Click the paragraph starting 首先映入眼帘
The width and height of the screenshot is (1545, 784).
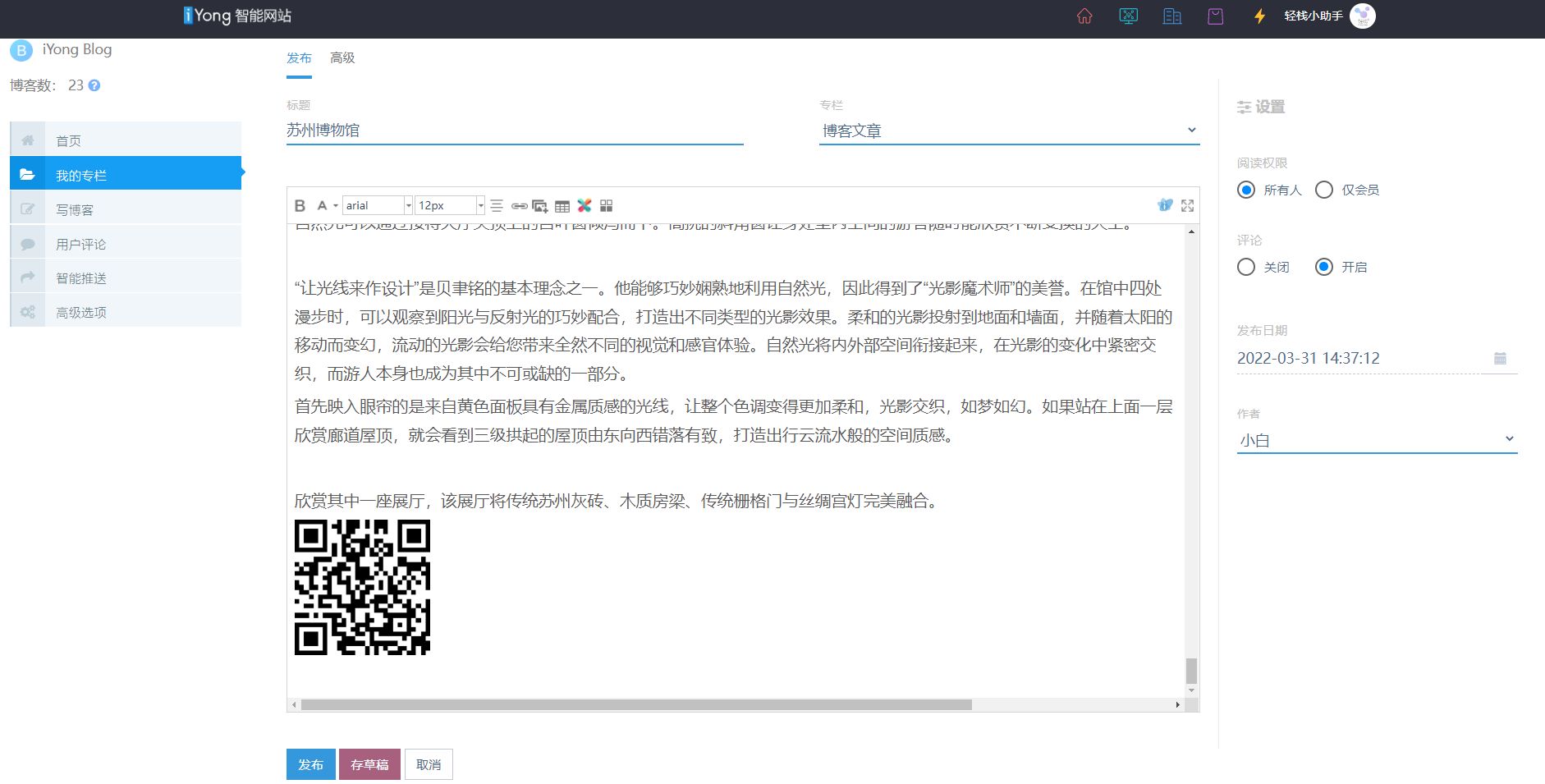point(733,420)
